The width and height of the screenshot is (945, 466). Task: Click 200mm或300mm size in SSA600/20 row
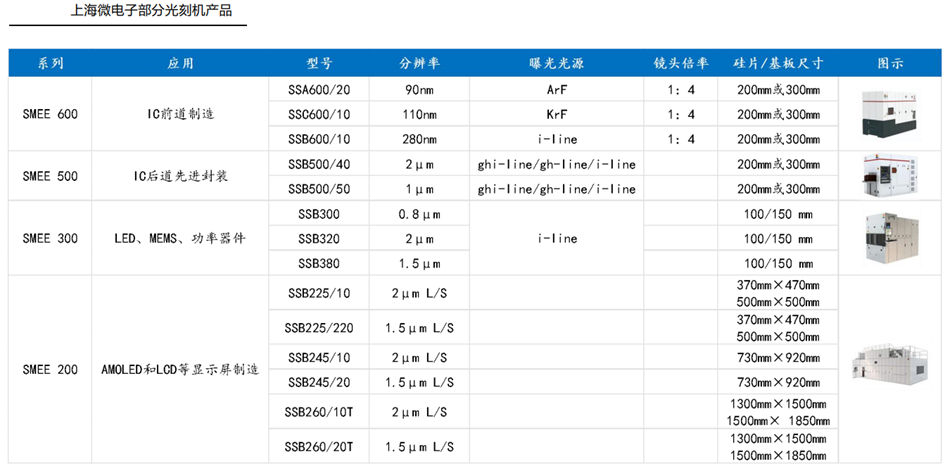click(778, 90)
